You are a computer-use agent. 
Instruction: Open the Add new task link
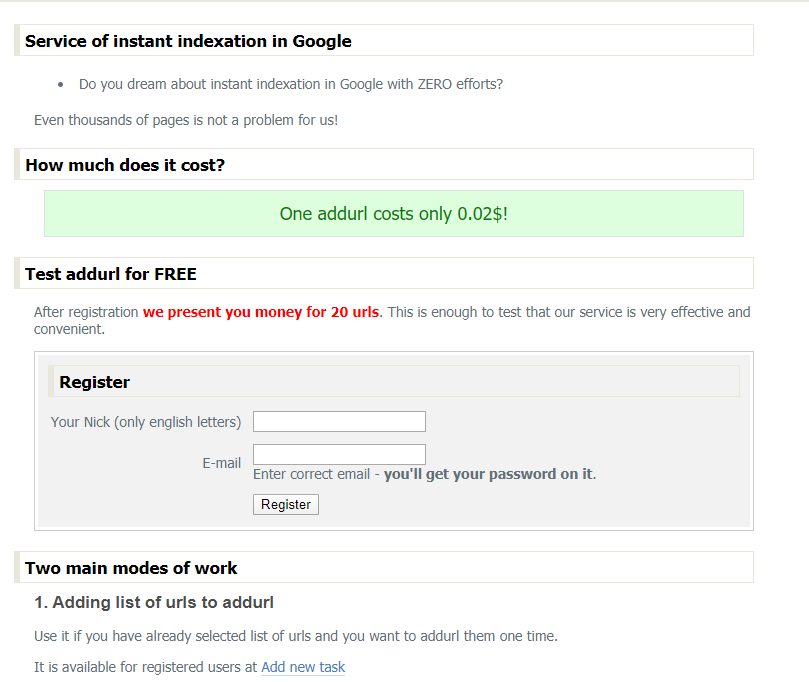coord(303,667)
